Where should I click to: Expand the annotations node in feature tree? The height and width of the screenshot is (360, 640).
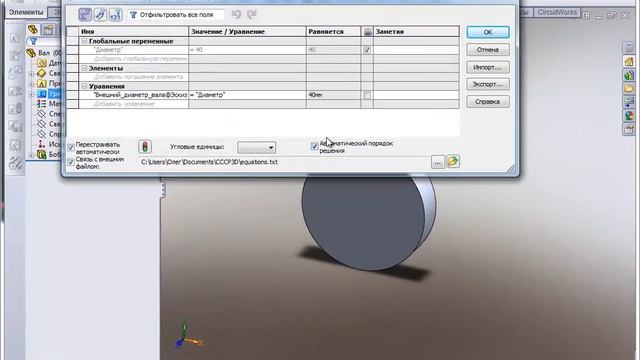point(31,84)
